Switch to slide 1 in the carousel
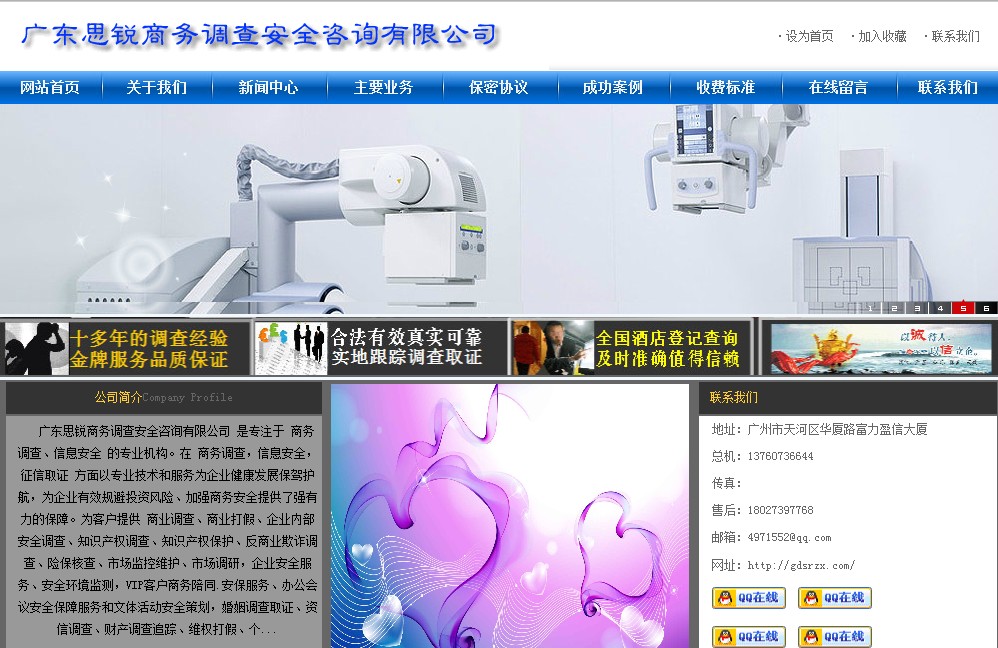Image resolution: width=998 pixels, height=648 pixels. 870,308
